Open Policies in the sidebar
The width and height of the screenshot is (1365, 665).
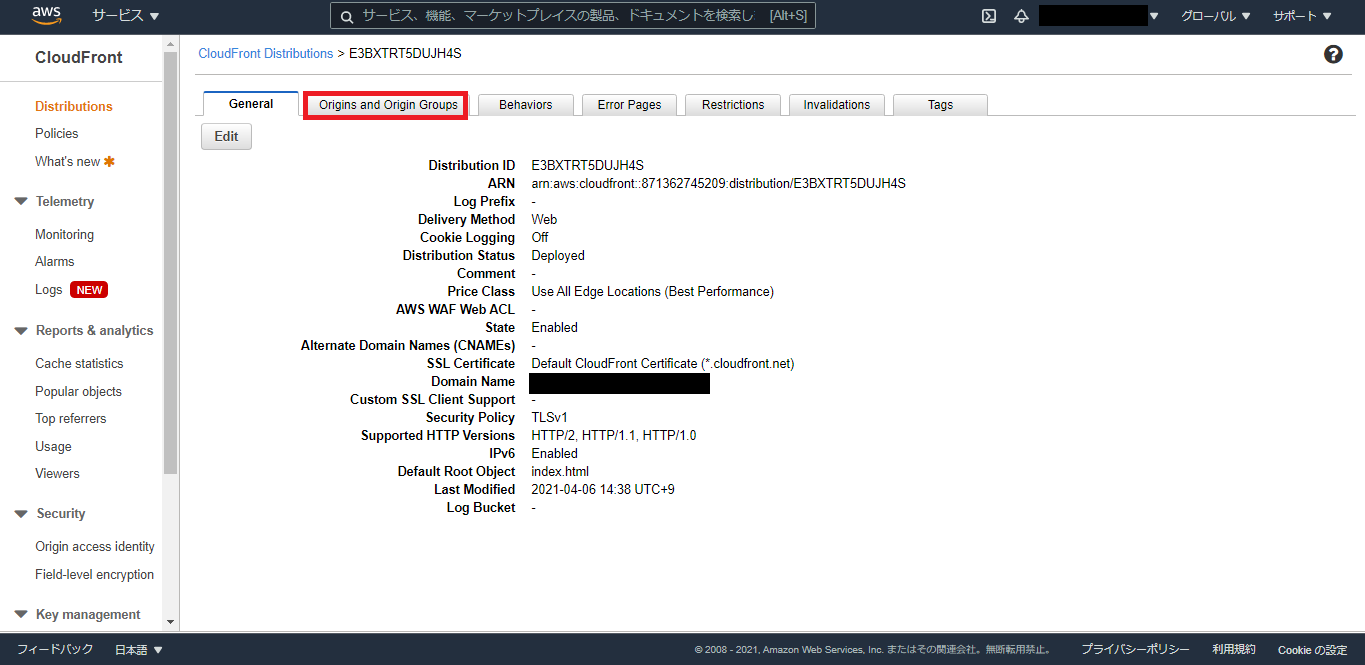click(57, 133)
